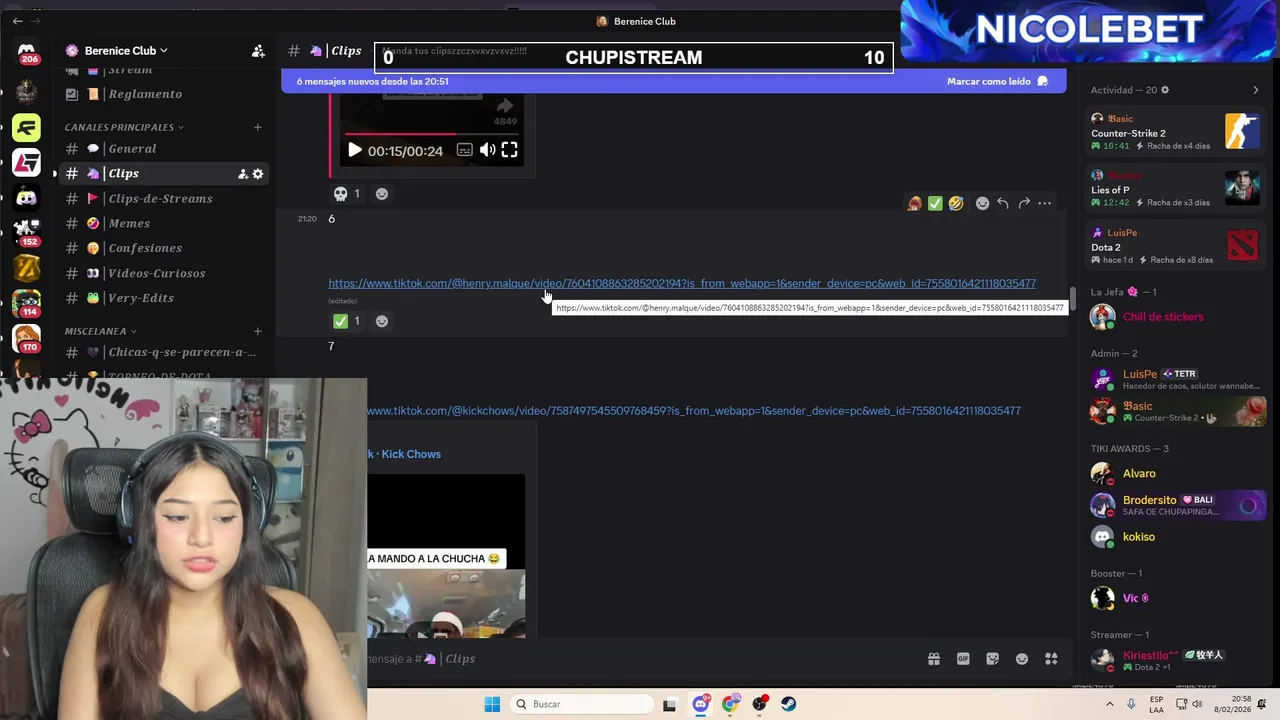The width and height of the screenshot is (1280, 720).
Task: Open the emoji picker in message hover toolbar
Action: (982, 203)
